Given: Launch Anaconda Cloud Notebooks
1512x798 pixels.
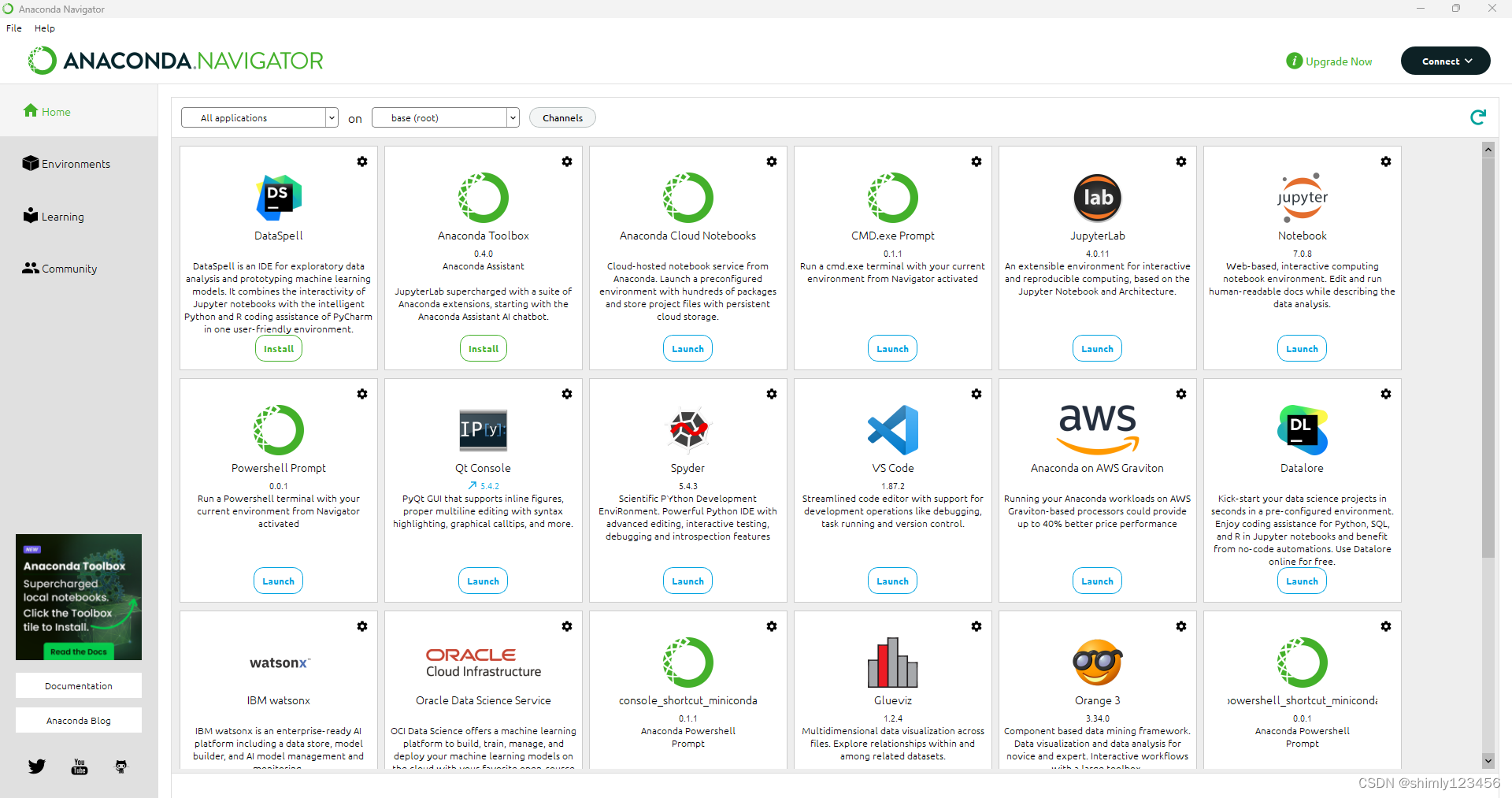Looking at the screenshot, I should [688, 349].
